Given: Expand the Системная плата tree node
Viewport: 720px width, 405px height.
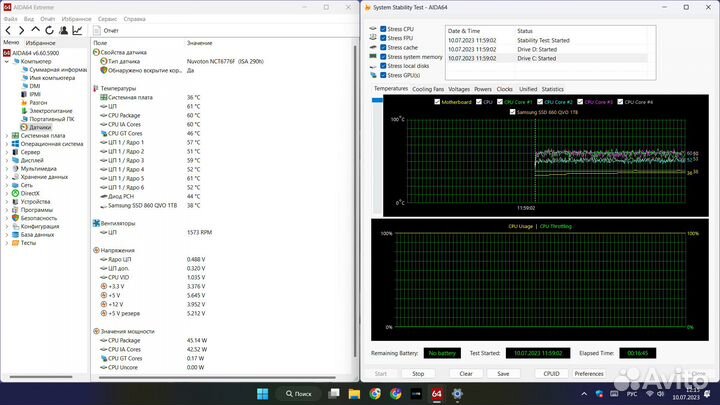Looking at the screenshot, I should click(7, 136).
